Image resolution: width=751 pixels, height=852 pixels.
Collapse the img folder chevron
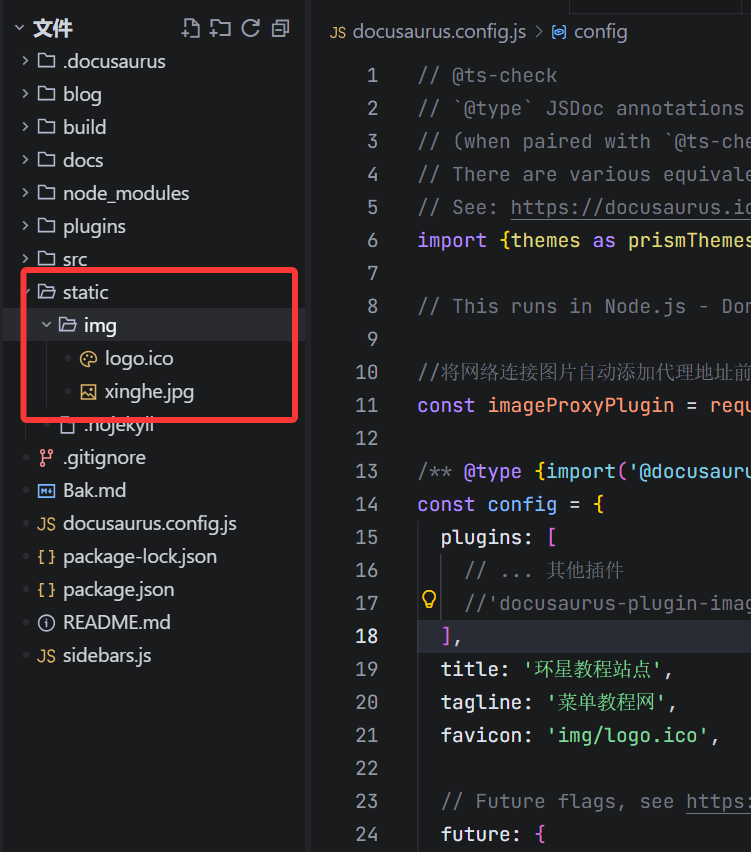click(46, 325)
